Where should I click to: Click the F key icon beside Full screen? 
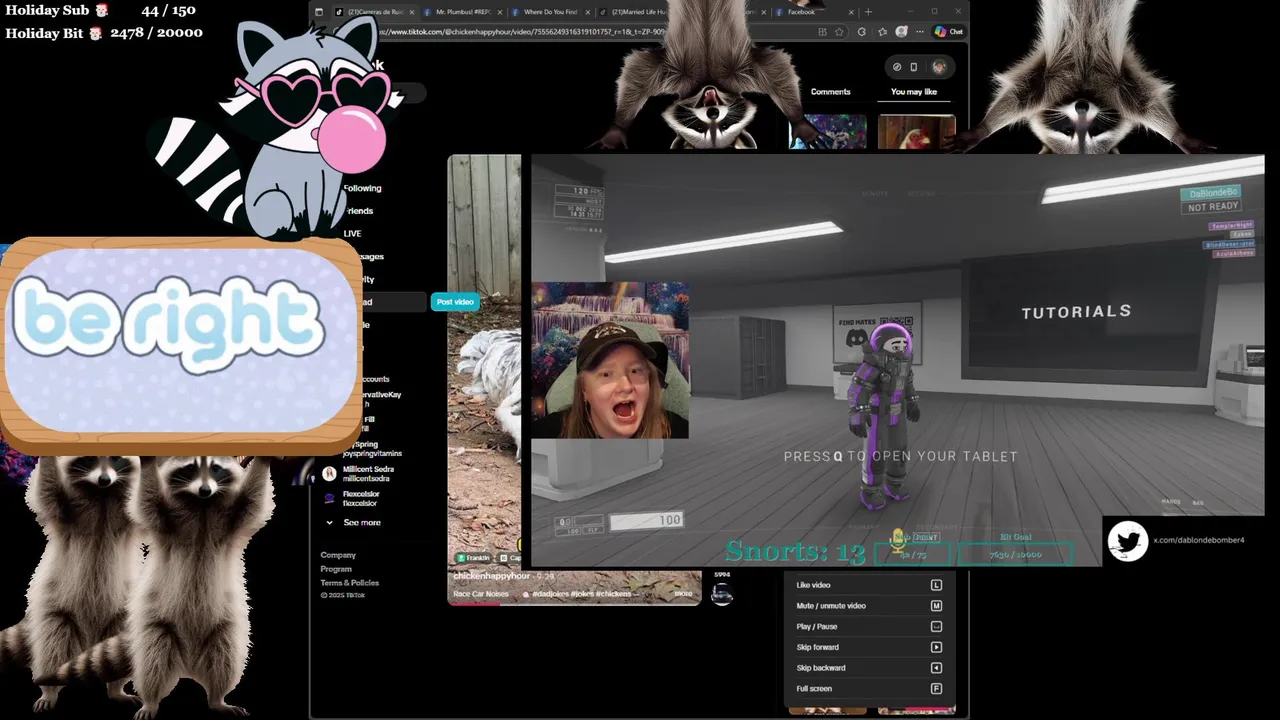pos(936,688)
